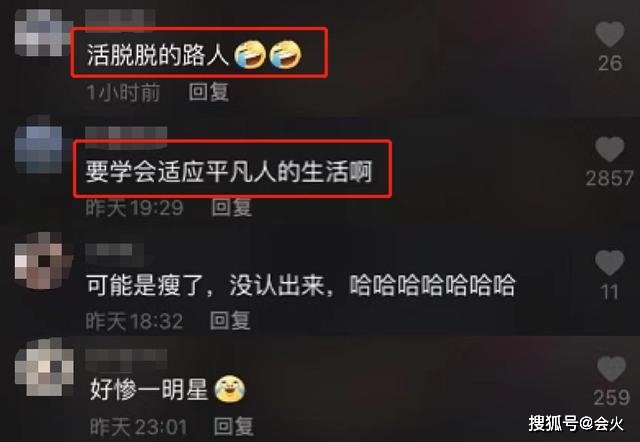Reply to the comment posted 昨天 18:32

click(x=230, y=320)
